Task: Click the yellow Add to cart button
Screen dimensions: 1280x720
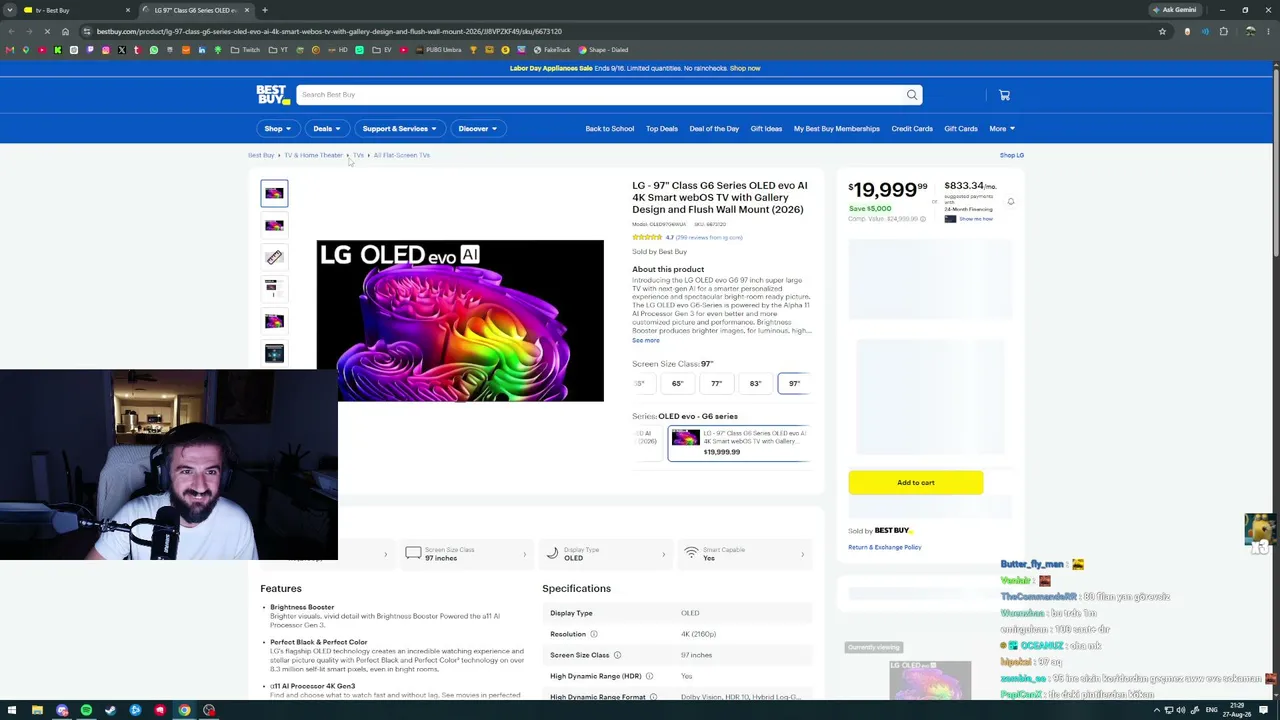Action: [x=916, y=483]
